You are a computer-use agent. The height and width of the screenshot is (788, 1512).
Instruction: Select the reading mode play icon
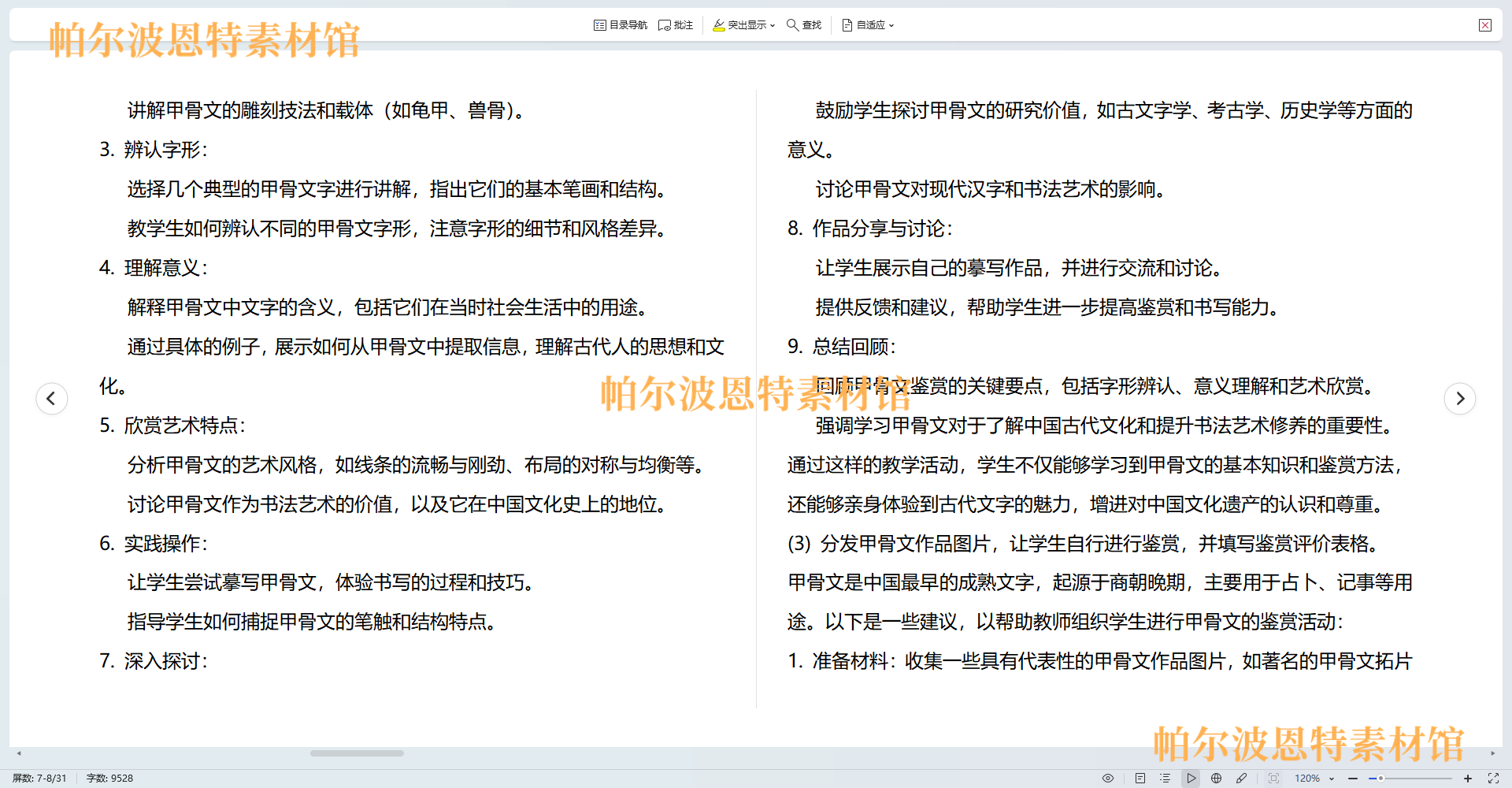(1191, 778)
